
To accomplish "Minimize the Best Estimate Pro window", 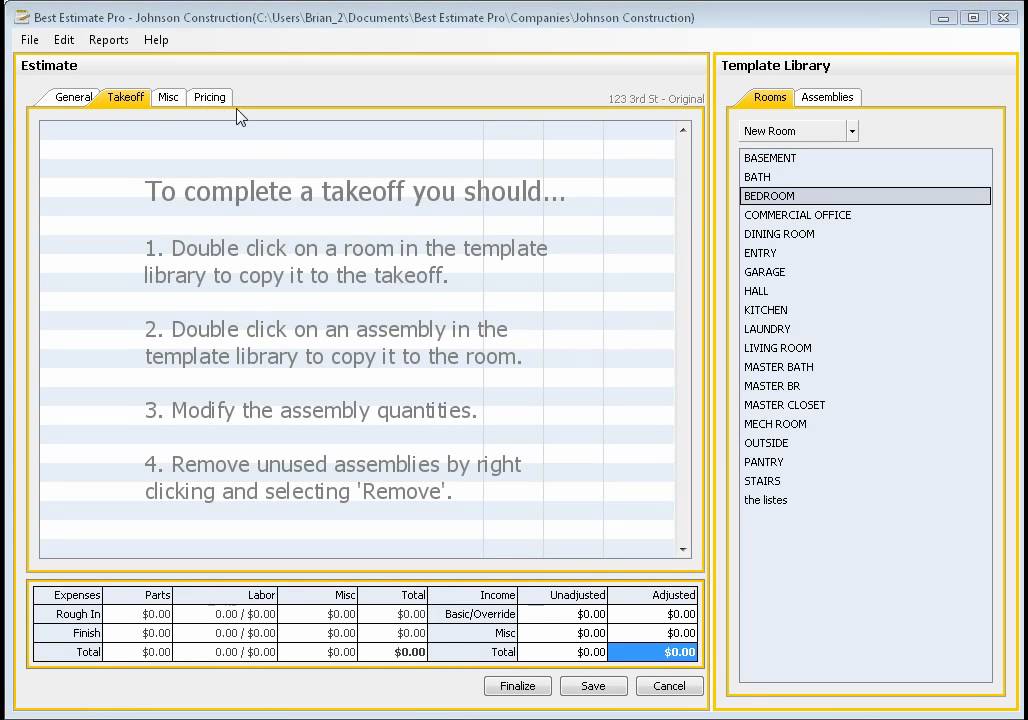I will click(x=943, y=18).
